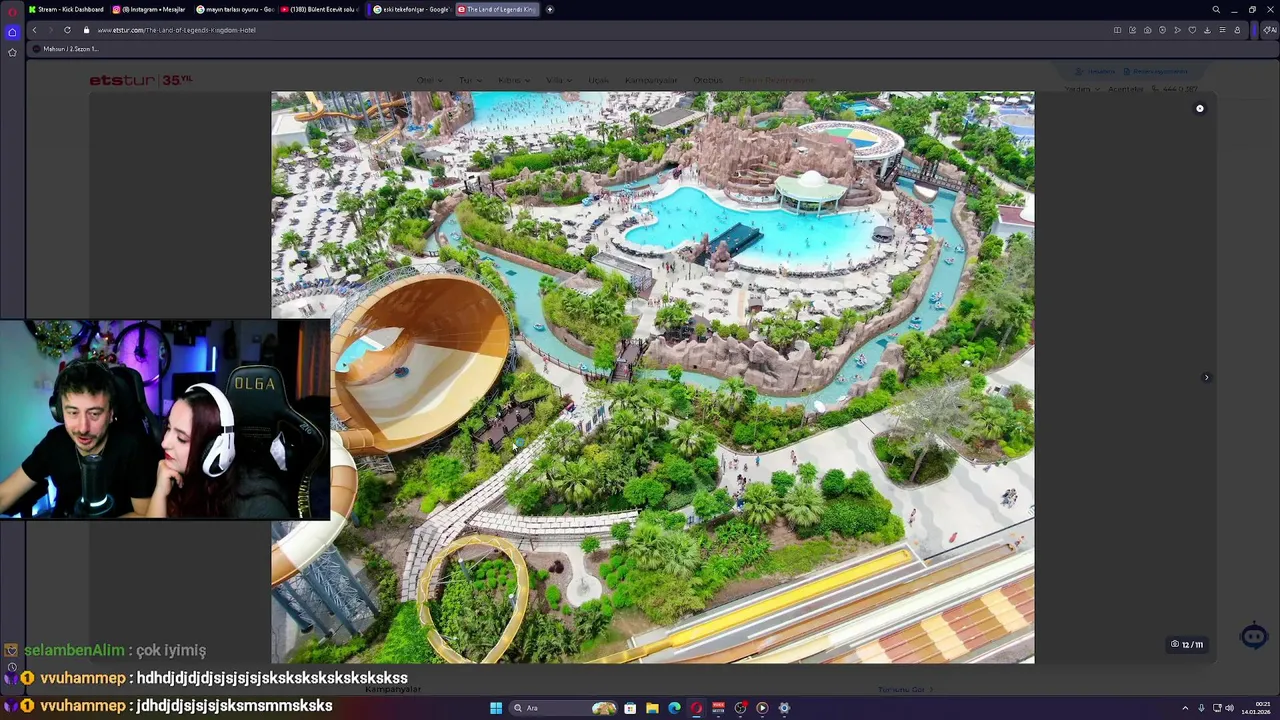The height and width of the screenshot is (720, 1280).
Task: Open the Otobüs menu link
Action: (708, 80)
